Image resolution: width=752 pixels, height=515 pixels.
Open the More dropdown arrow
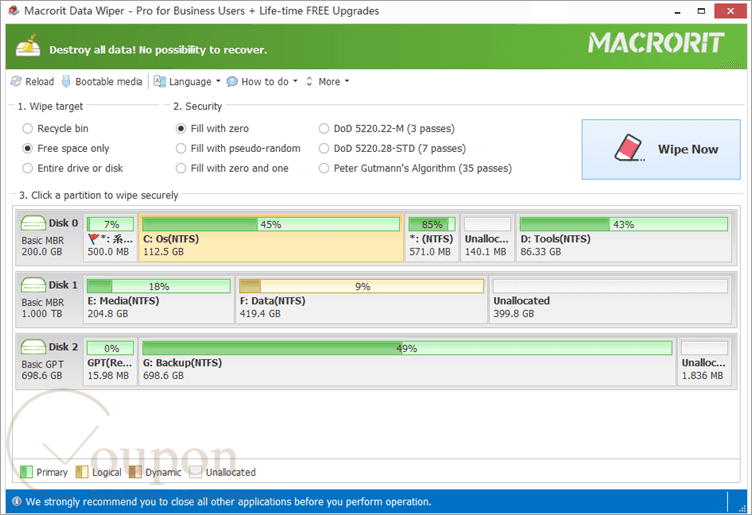[x=347, y=81]
